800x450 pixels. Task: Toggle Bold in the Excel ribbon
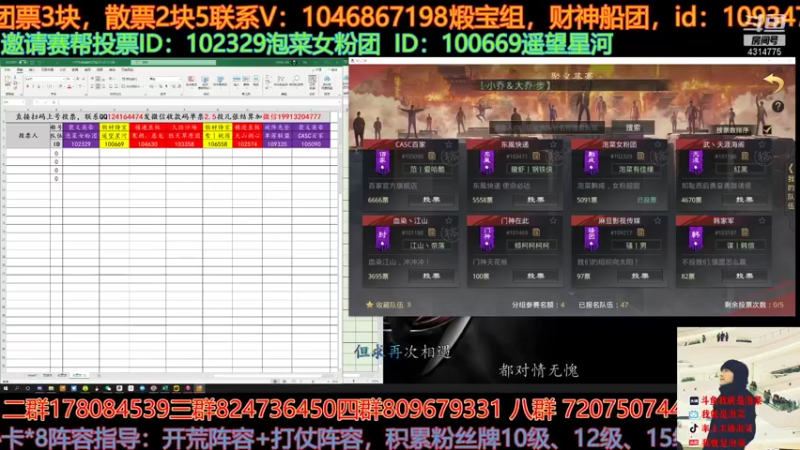pos(28,86)
